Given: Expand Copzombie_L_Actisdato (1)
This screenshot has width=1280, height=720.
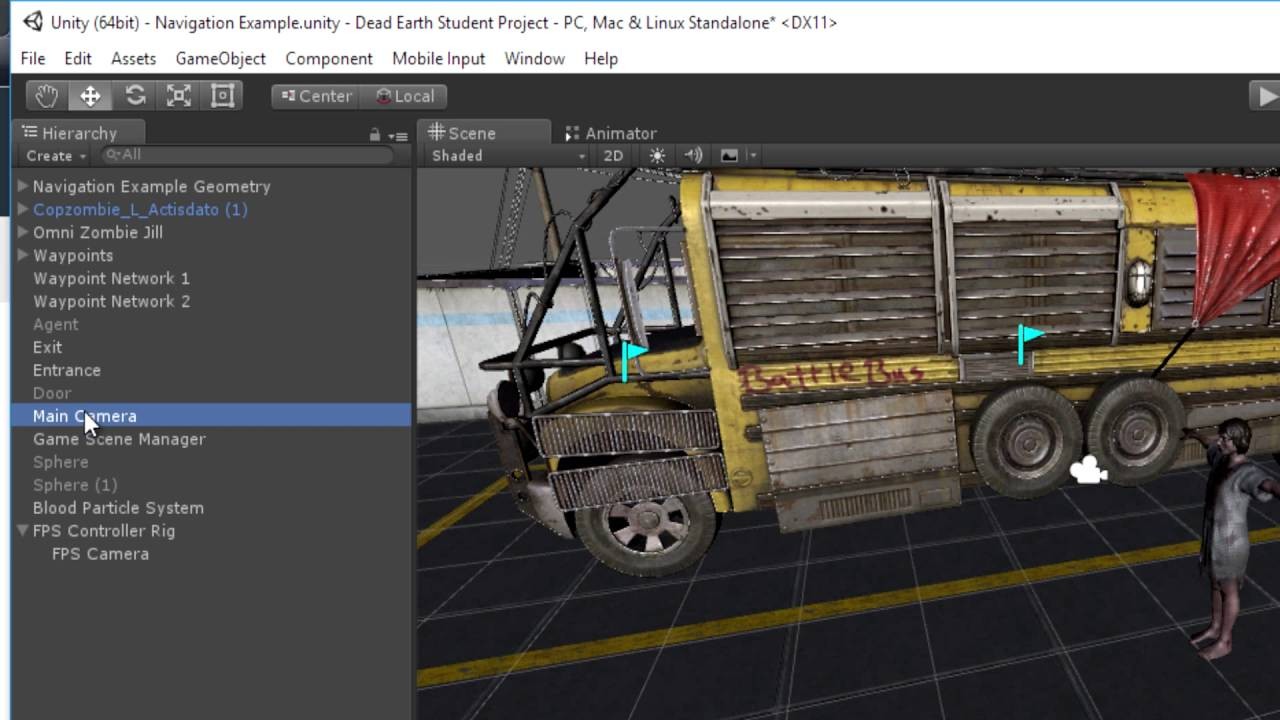Looking at the screenshot, I should click(x=22, y=209).
